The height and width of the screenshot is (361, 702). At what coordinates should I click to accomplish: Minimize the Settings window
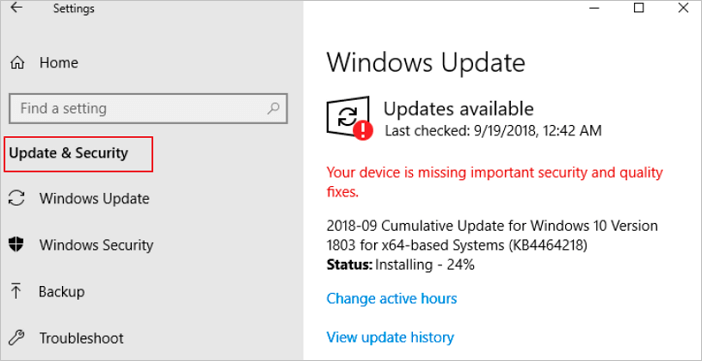tap(594, 8)
